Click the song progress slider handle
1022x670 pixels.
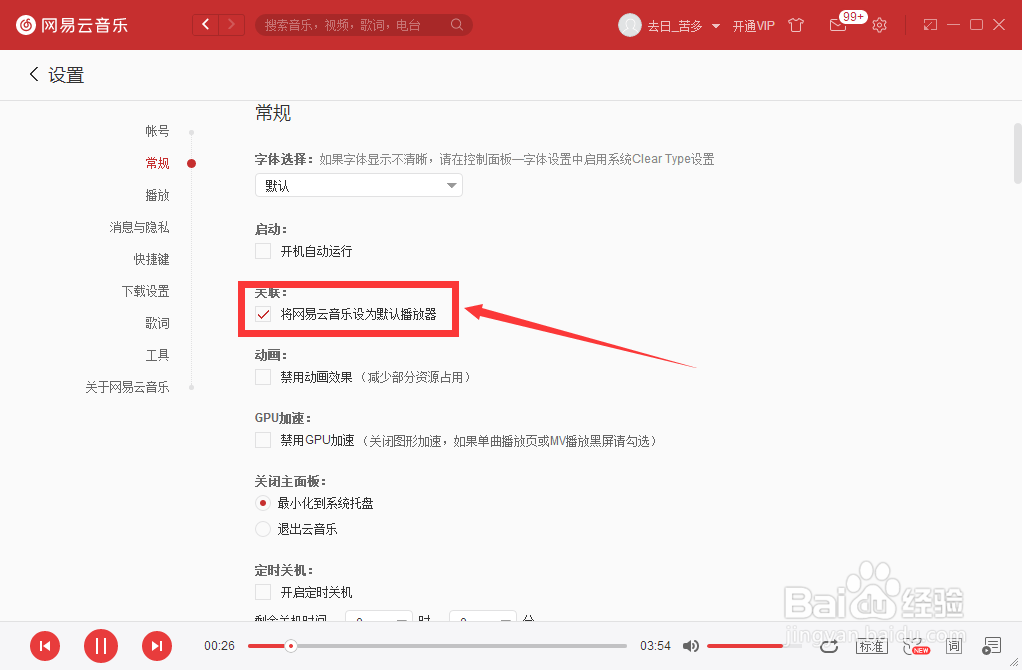pyautogui.click(x=291, y=646)
